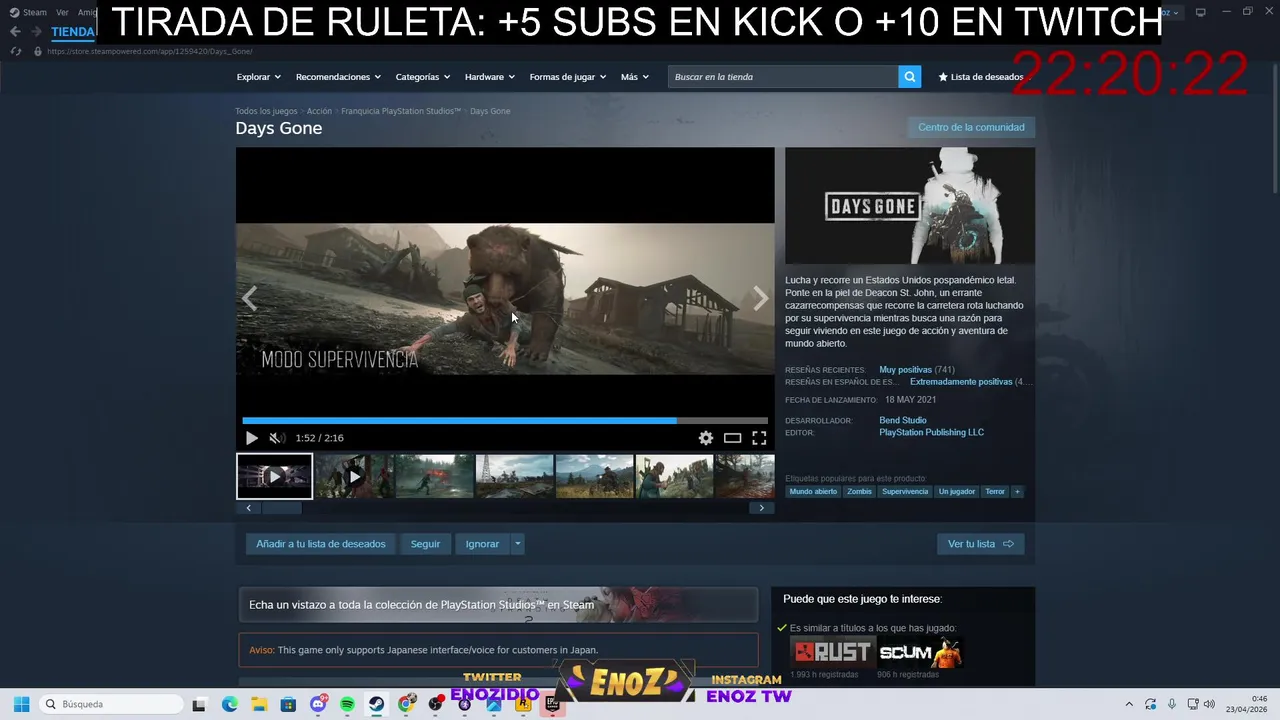Select 'Supervivencia' tag
Image resolution: width=1280 pixels, height=720 pixels.
905,492
